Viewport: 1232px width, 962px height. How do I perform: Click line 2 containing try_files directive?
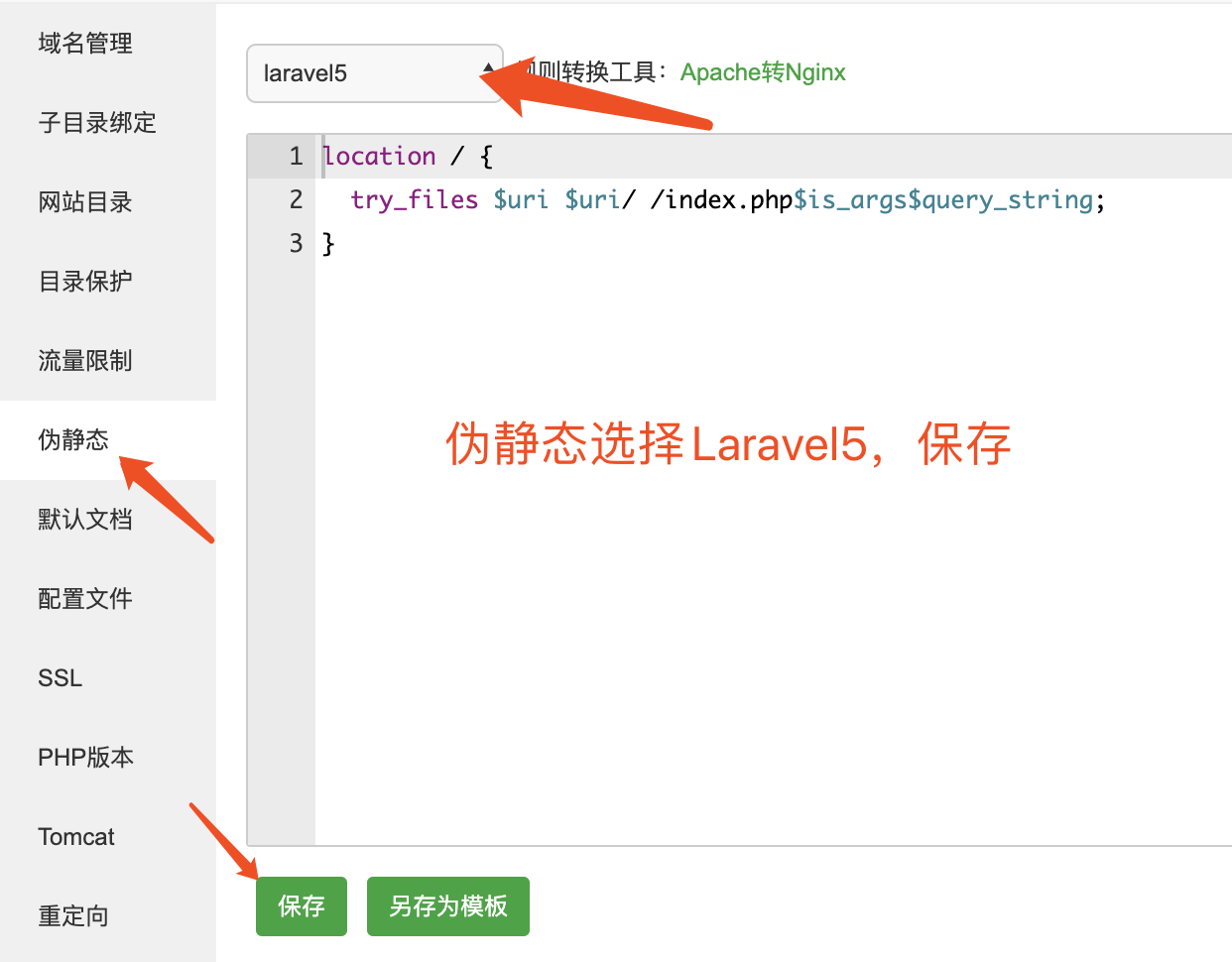724,199
